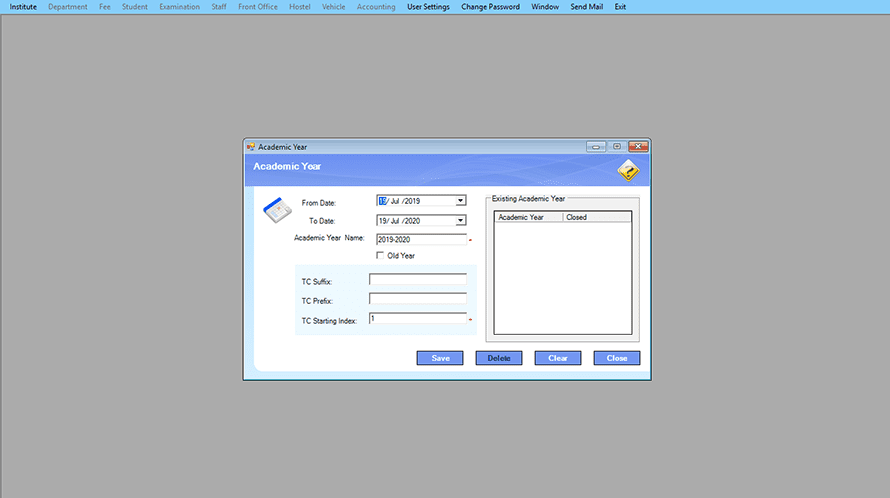Close the Academic Year dialog with X
The width and height of the screenshot is (890, 498).
(x=638, y=147)
